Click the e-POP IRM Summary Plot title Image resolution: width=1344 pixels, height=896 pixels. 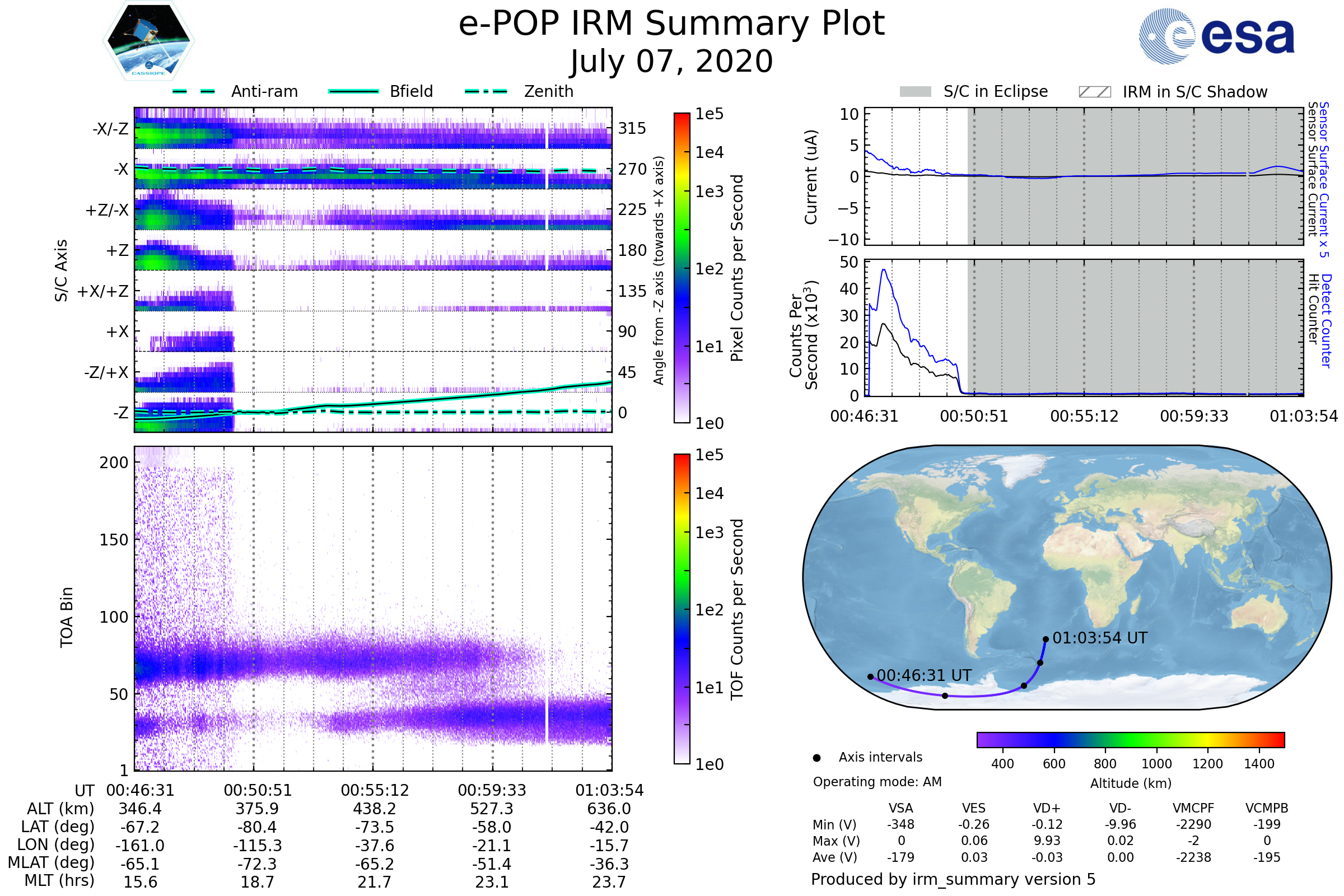coord(671,24)
